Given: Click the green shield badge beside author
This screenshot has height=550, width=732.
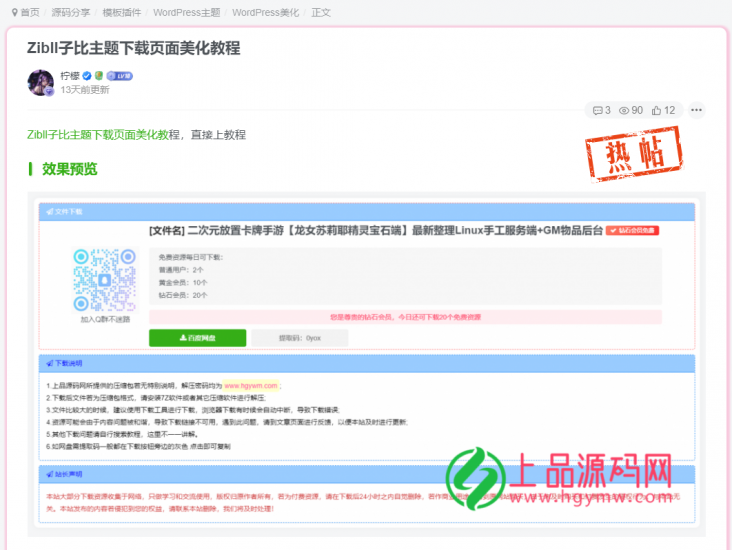Looking at the screenshot, I should pos(100,76).
